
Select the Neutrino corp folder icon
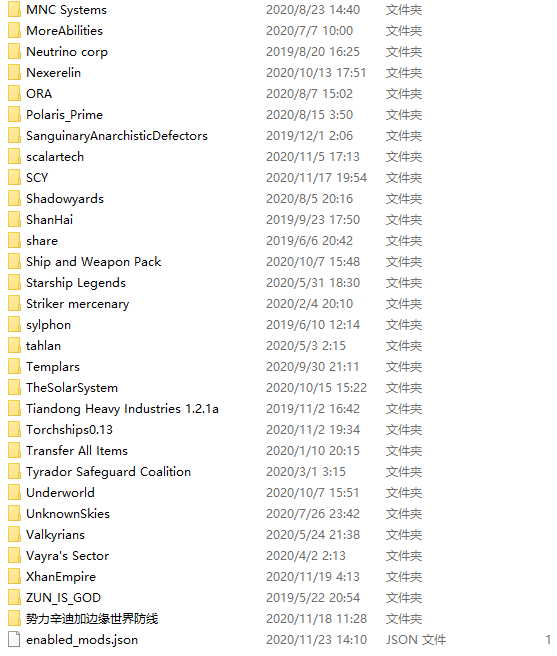pyautogui.click(x=14, y=51)
